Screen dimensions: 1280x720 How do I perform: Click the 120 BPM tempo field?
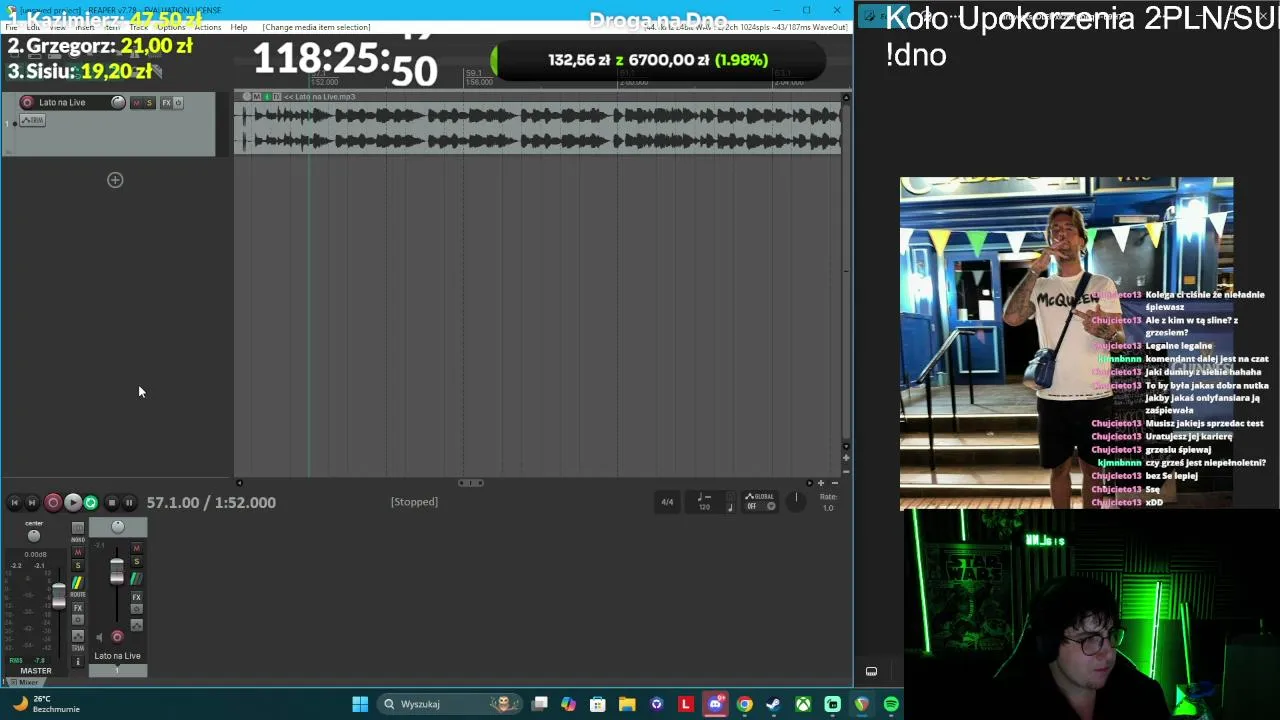(x=705, y=507)
